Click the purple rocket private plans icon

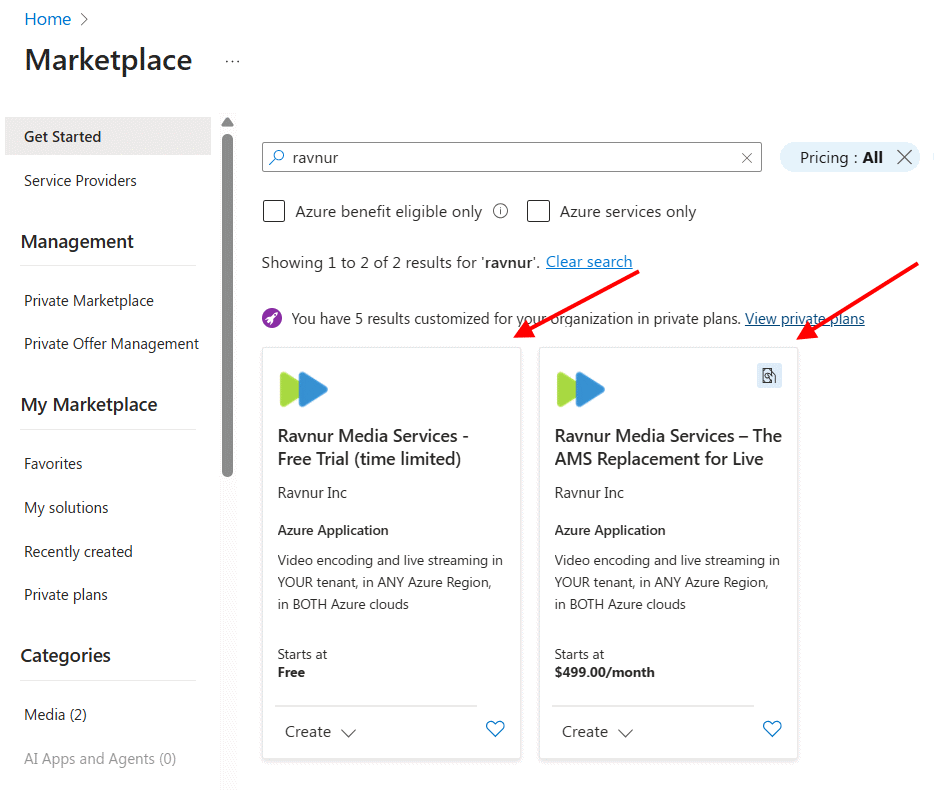coord(272,318)
